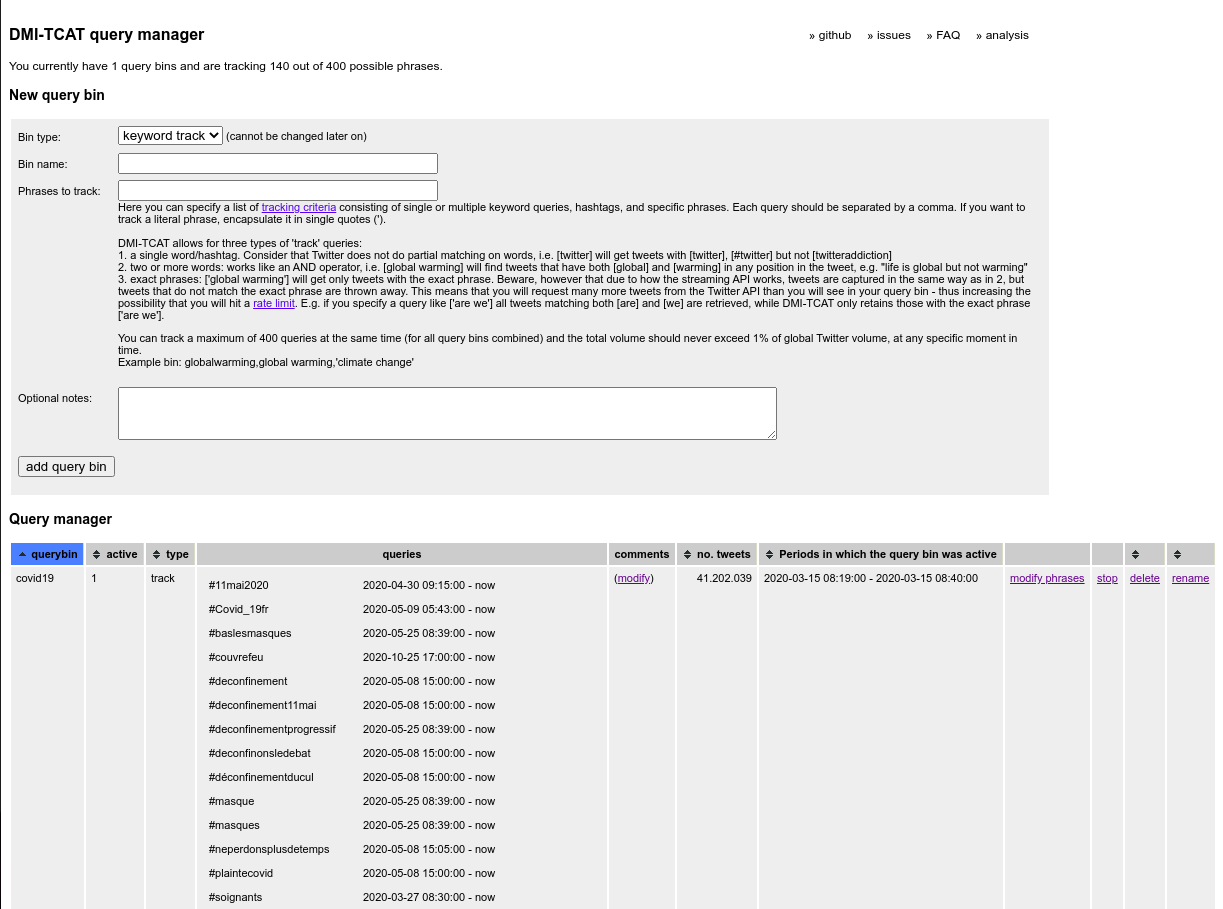The width and height of the screenshot is (1223, 909).
Task: Select the #11mai2020 query entry
Action: [239, 585]
